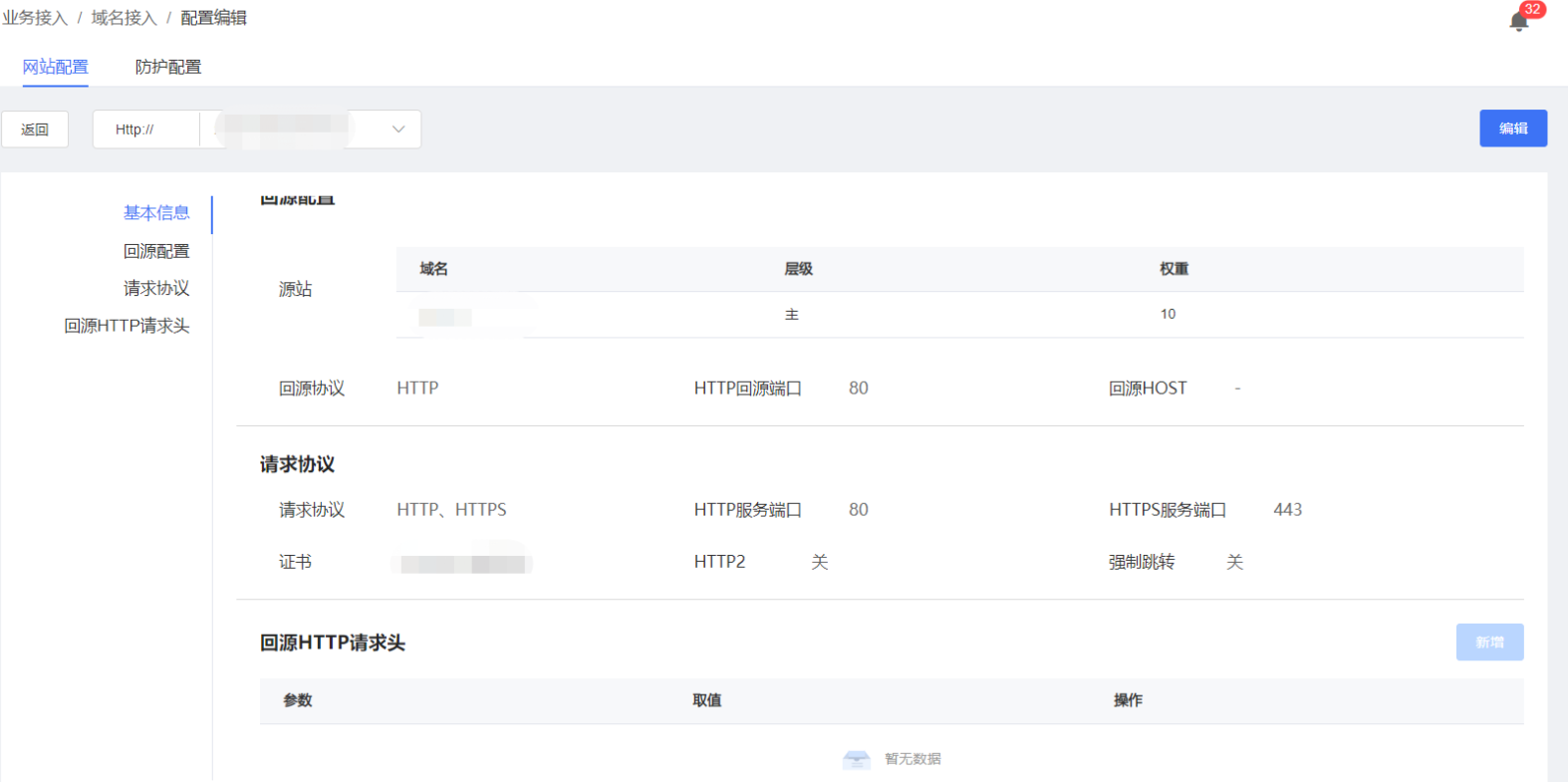Click the 请求协议 section heading

click(297, 464)
